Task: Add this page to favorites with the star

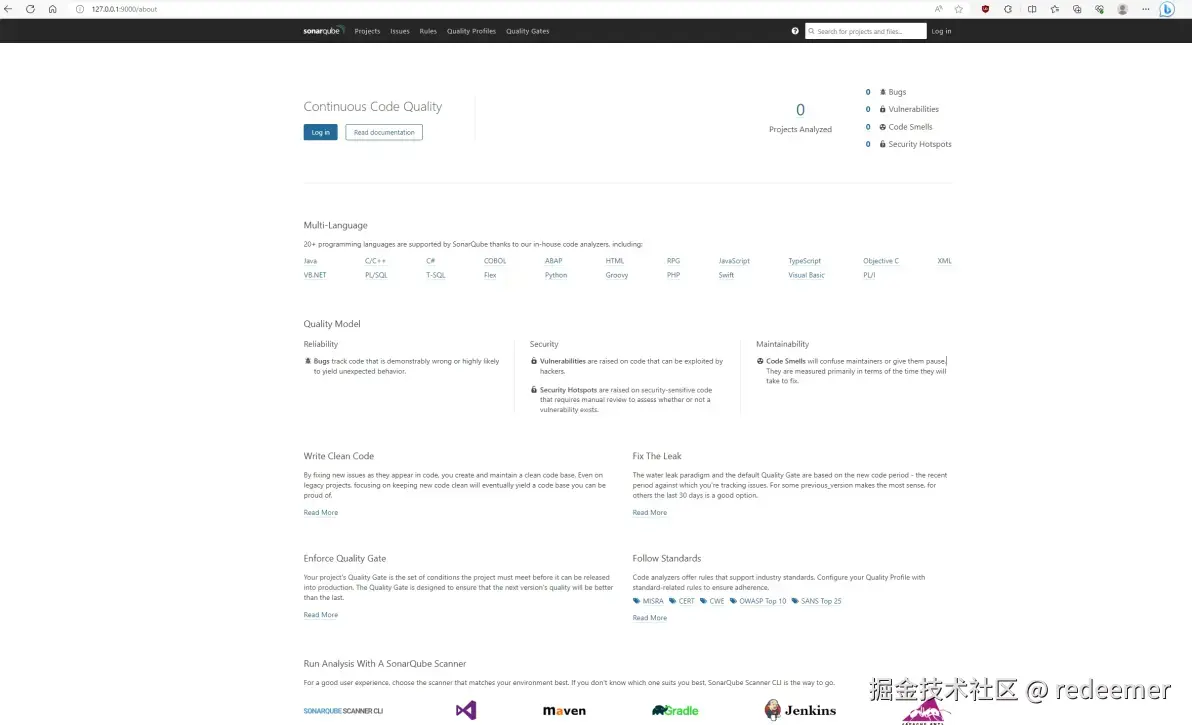Action: click(x=959, y=9)
